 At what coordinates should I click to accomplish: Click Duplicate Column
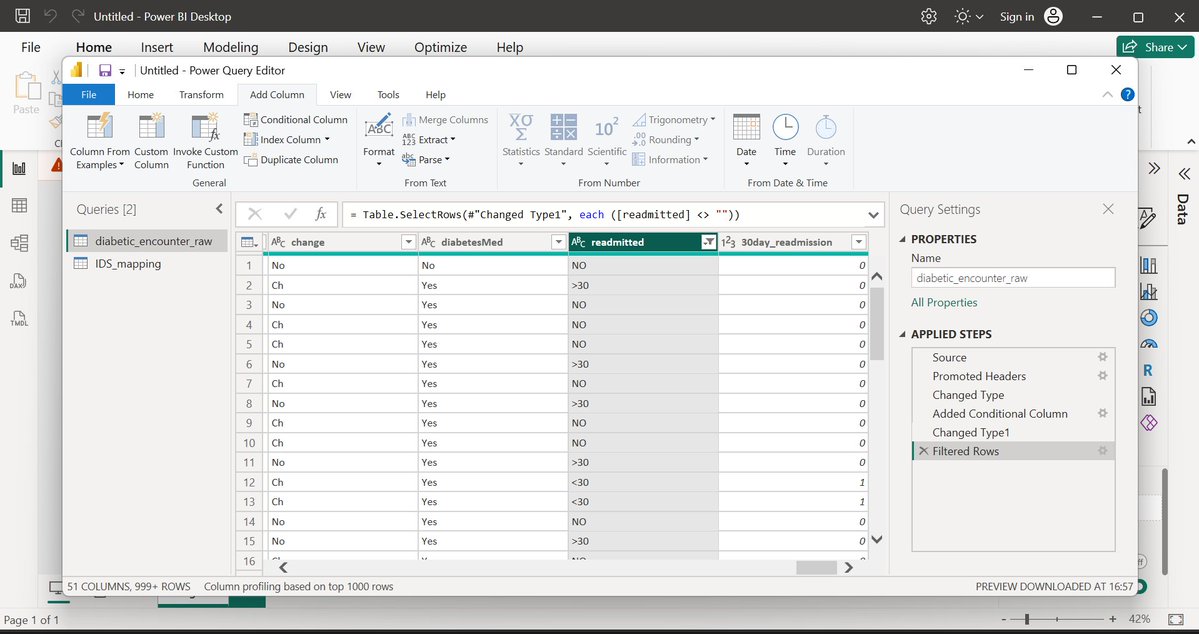pyautogui.click(x=291, y=159)
